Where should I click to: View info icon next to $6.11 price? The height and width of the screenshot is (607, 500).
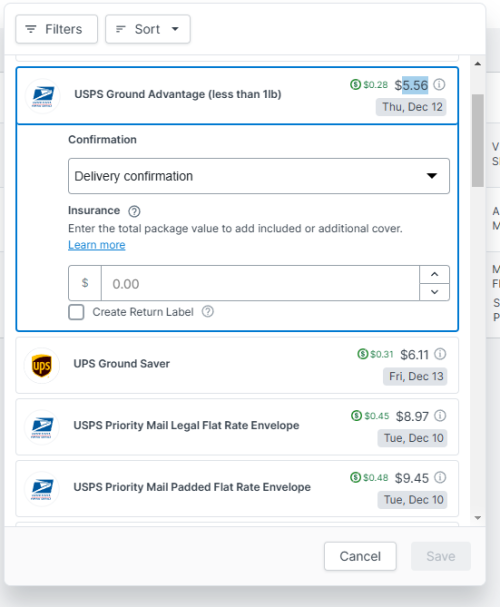point(440,354)
